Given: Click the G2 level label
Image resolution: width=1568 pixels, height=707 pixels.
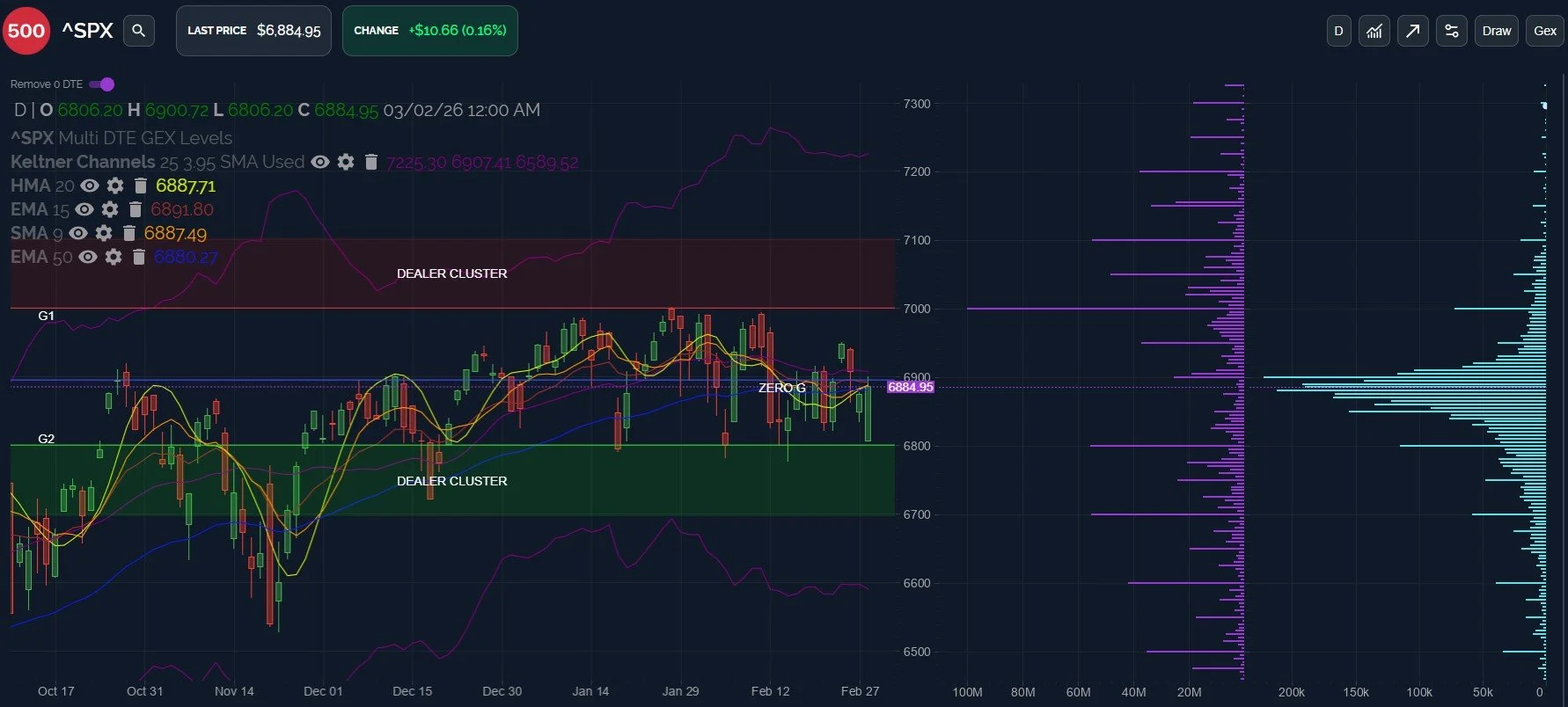Looking at the screenshot, I should 46,439.
